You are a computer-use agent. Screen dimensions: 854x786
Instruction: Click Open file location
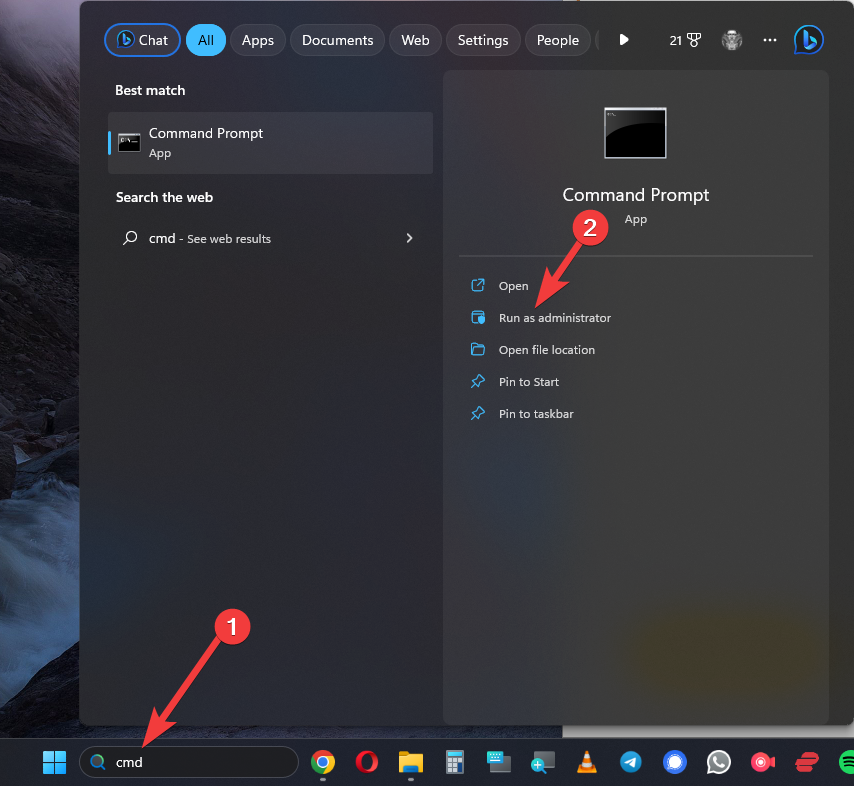tap(546, 350)
